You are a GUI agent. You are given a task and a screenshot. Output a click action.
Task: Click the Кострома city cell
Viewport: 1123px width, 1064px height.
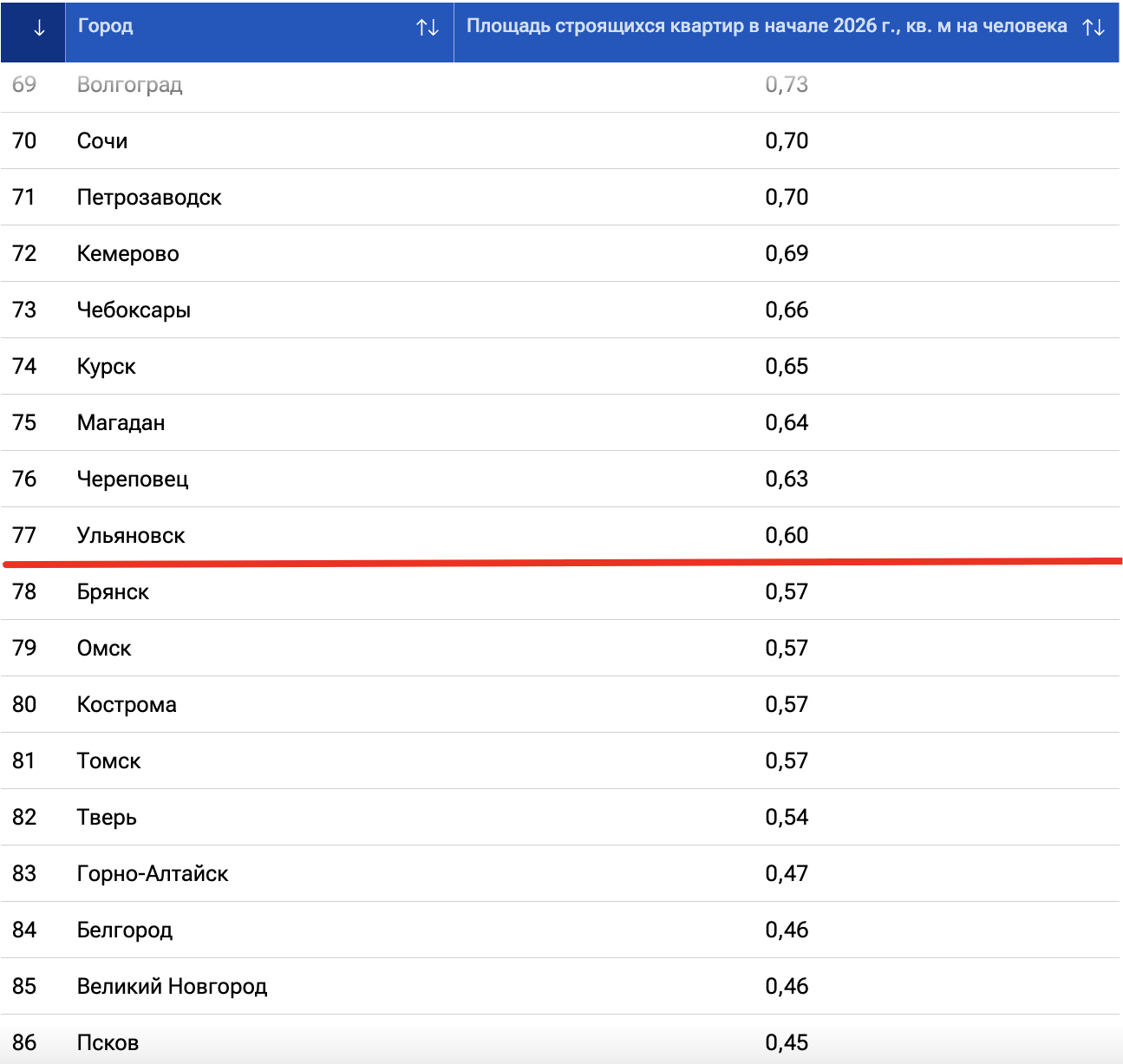click(x=127, y=704)
